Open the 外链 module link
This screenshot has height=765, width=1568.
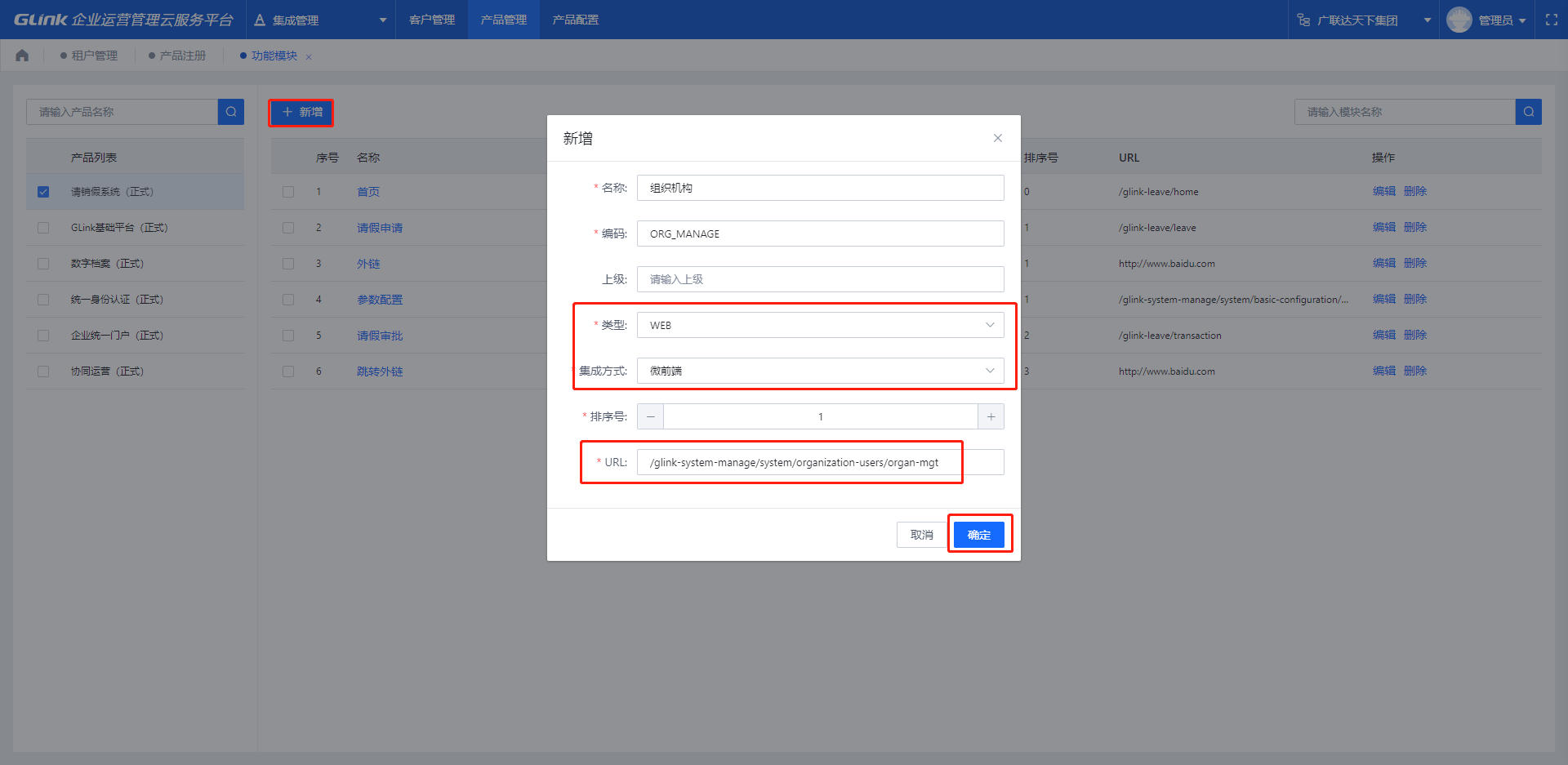tap(368, 264)
